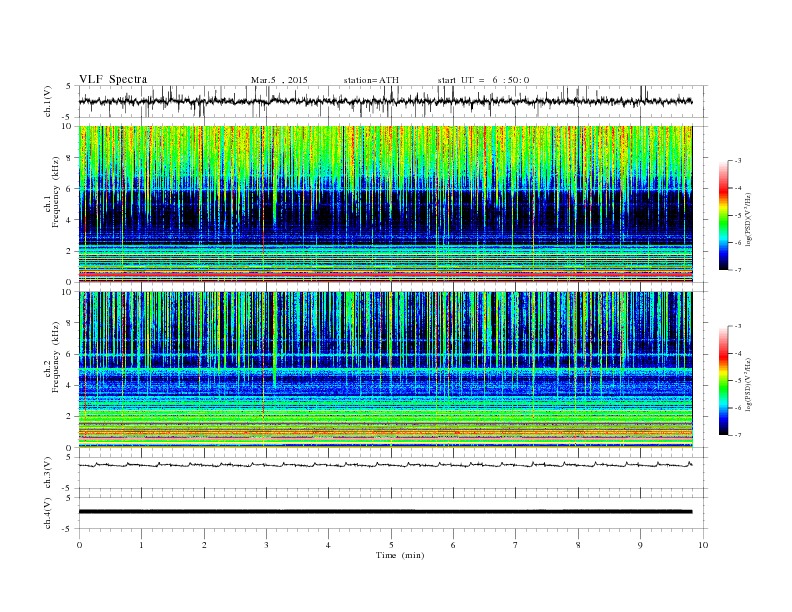Click the ch.2 "Frequency (kHz)" axis label
Viewport: 792px width, 612px height.
point(56,357)
